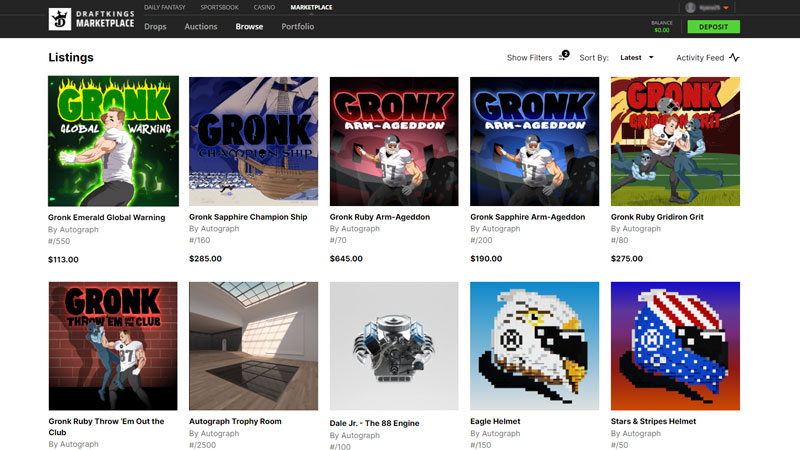800x450 pixels.
Task: Click the Activity Feed pulse icon
Action: click(x=734, y=58)
